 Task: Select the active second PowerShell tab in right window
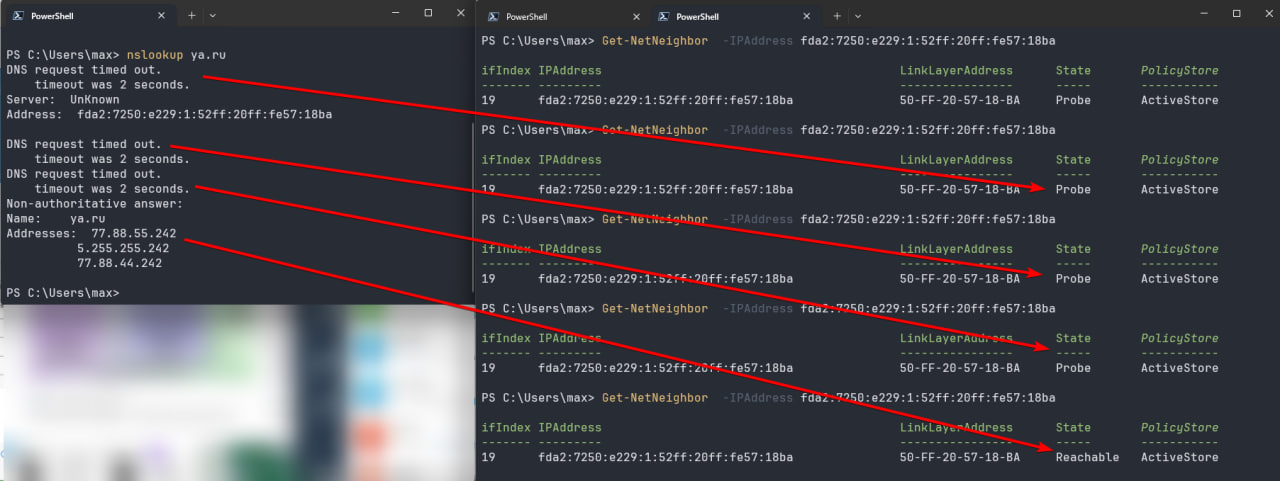coord(700,17)
